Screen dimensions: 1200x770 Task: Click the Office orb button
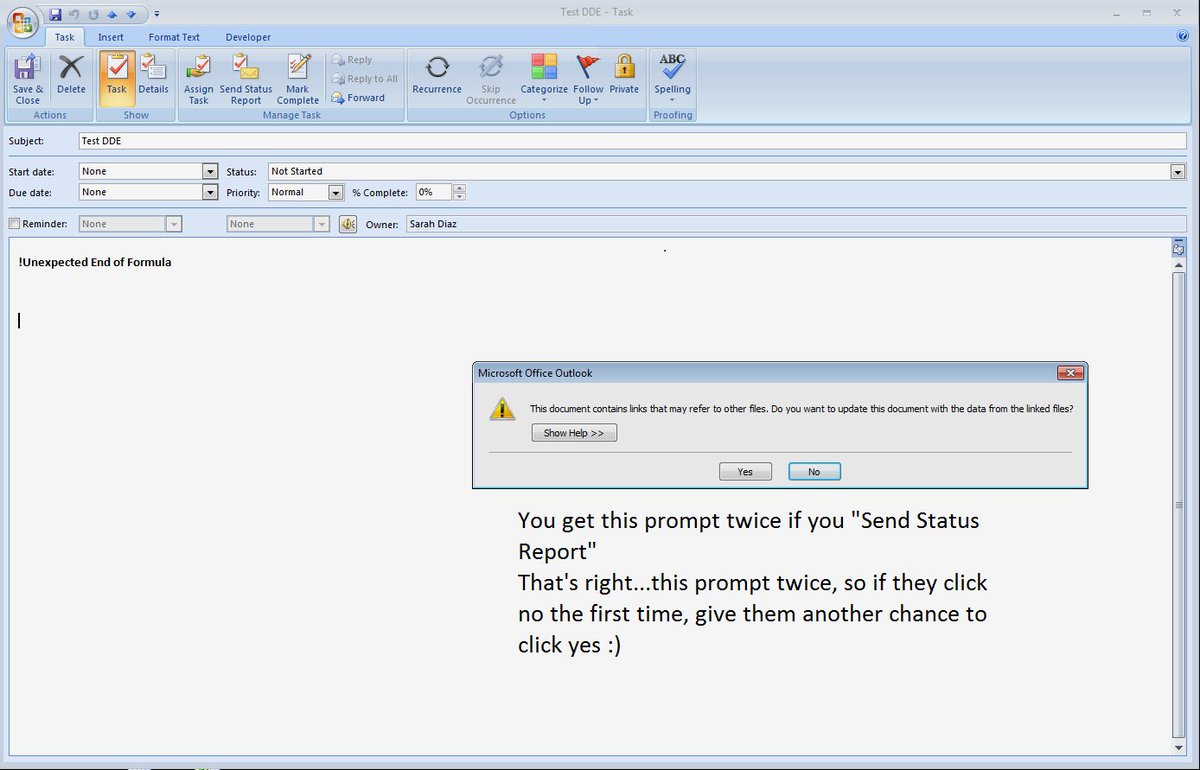(x=21, y=22)
